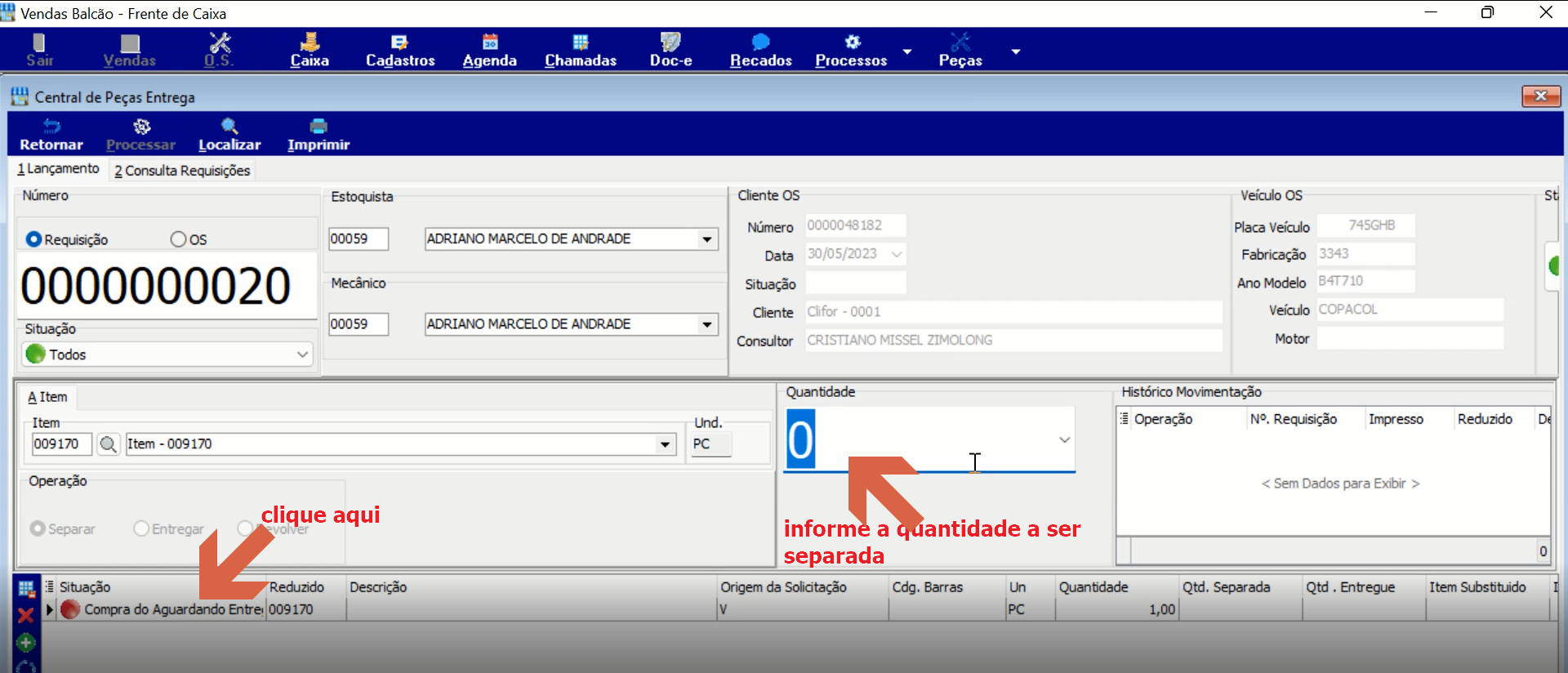Open the Situação Todos dropdown
Image resolution: width=1568 pixels, height=673 pixels.
(x=302, y=354)
